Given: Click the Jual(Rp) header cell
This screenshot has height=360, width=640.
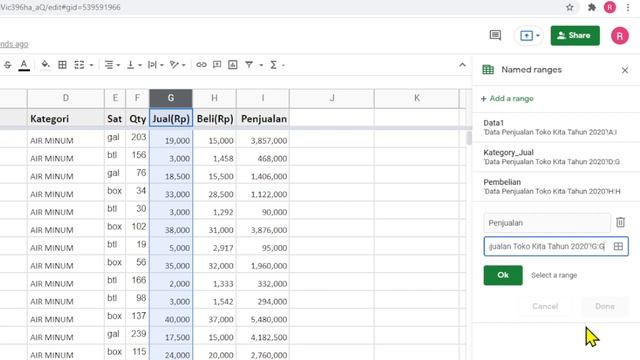Looking at the screenshot, I should [x=171, y=119].
